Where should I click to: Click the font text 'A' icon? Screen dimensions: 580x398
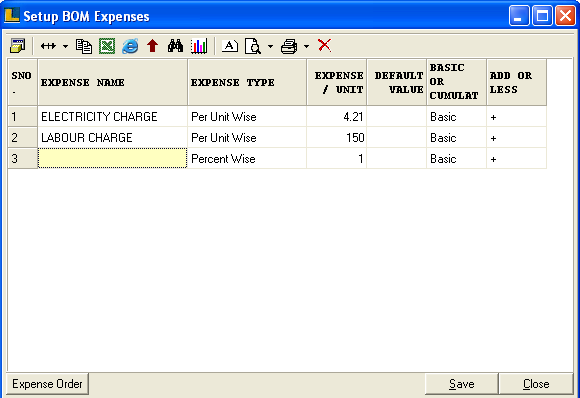pos(230,46)
